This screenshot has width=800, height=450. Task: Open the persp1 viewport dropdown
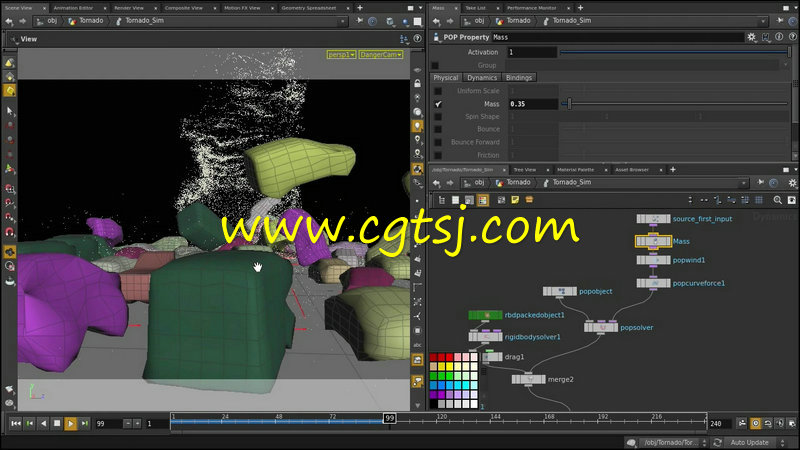(341, 55)
